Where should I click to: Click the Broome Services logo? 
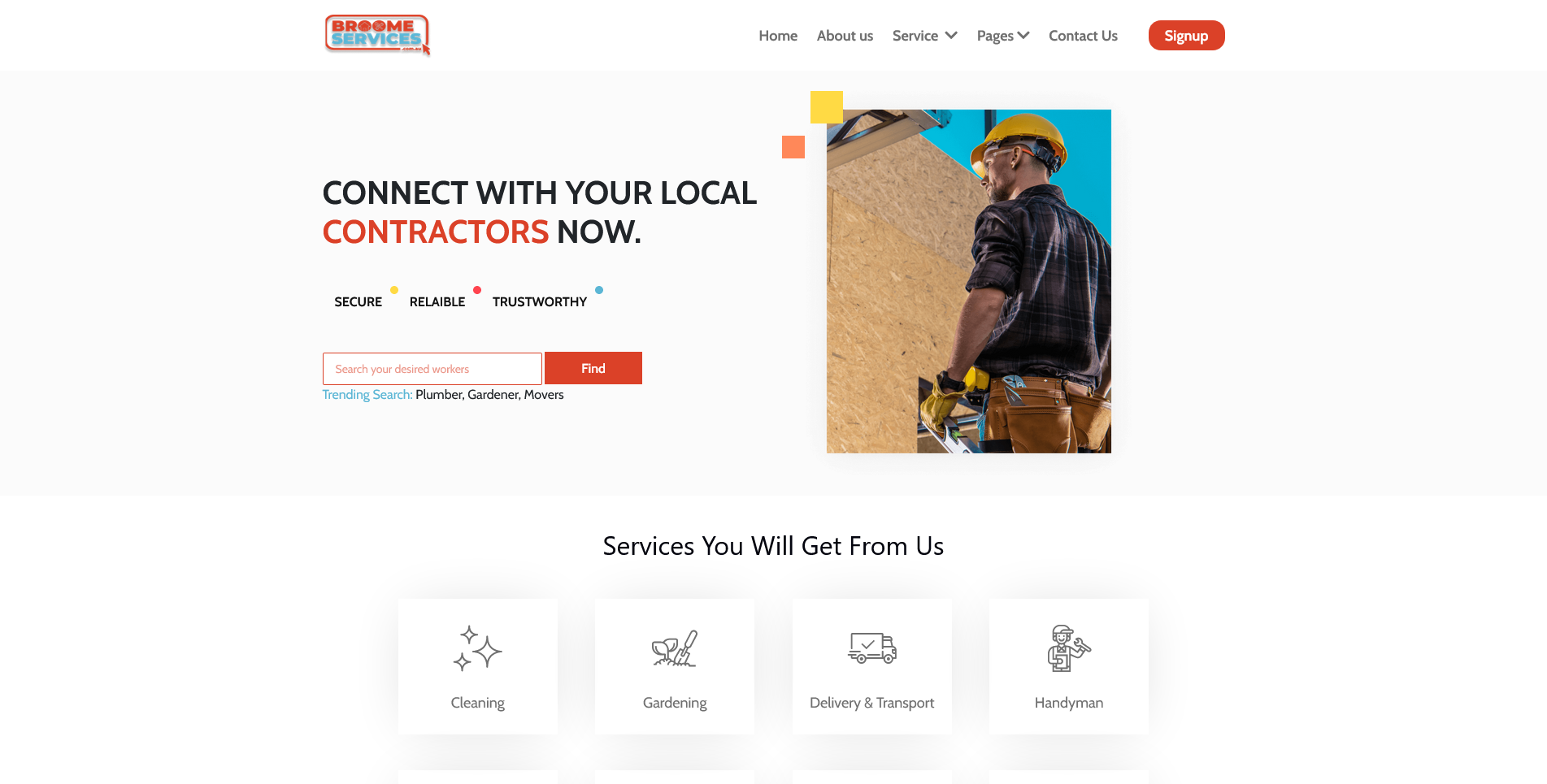tap(377, 35)
